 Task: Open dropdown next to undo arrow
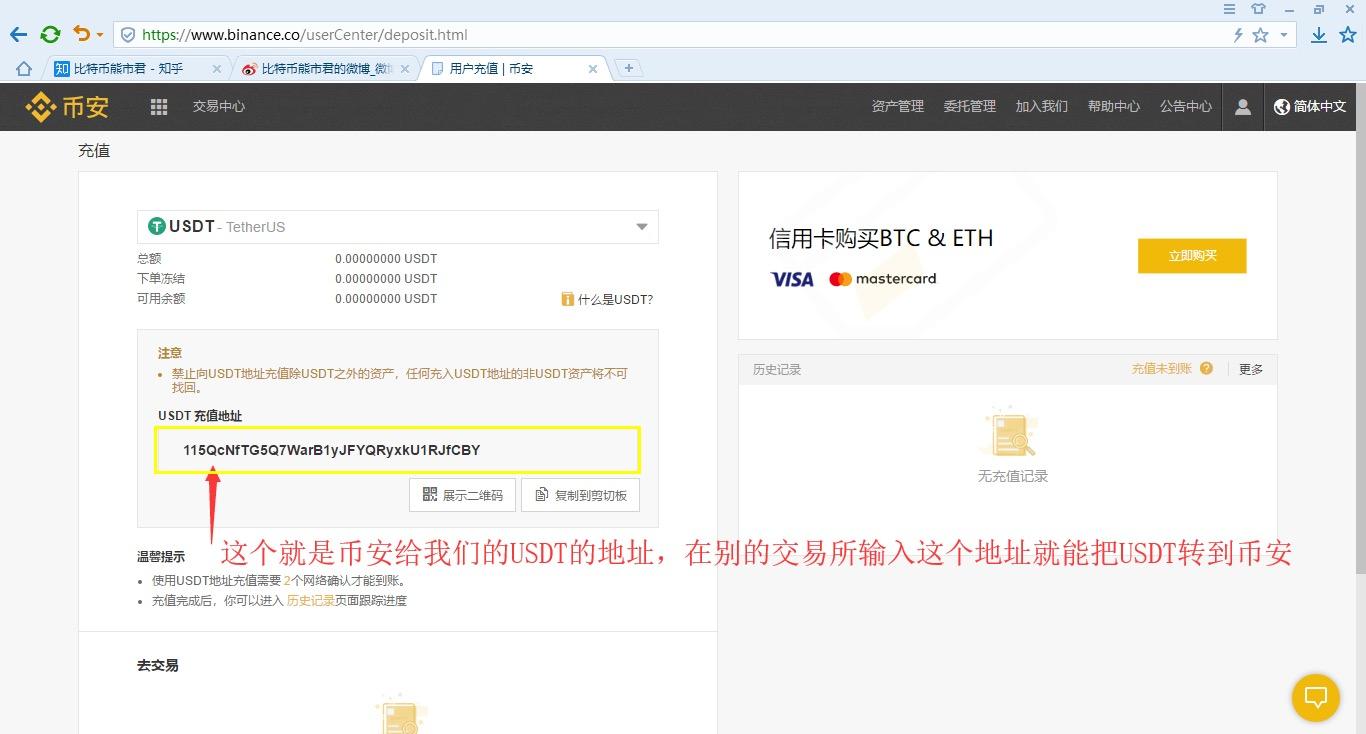[x=100, y=35]
